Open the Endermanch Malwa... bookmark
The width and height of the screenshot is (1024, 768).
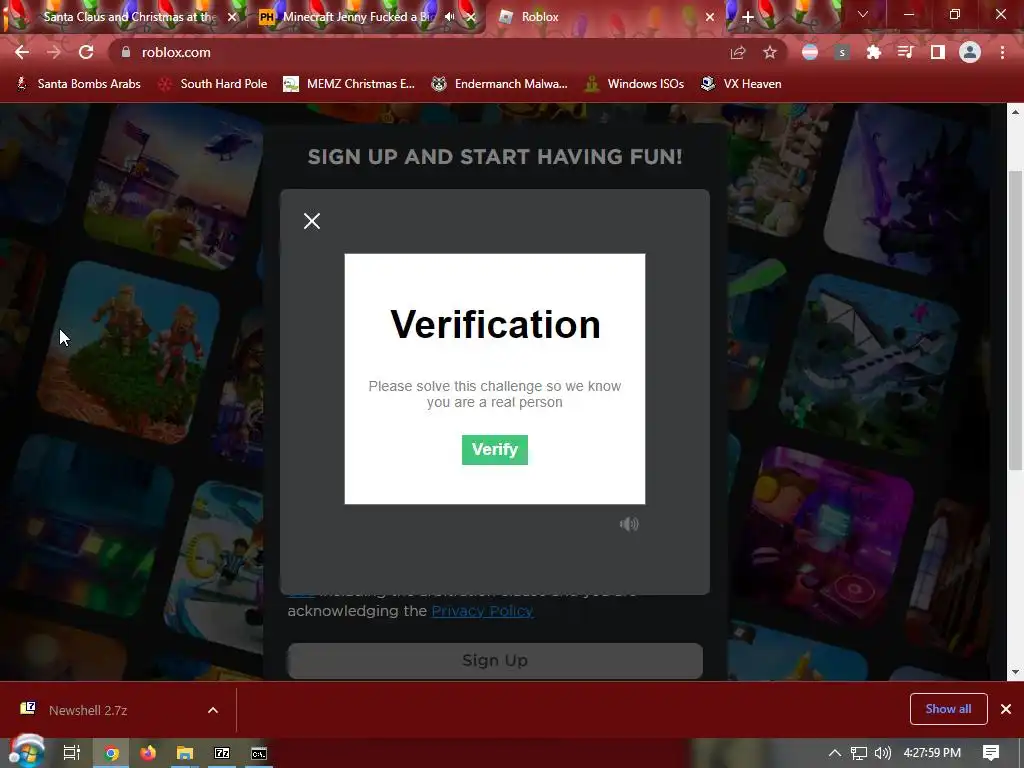click(500, 84)
